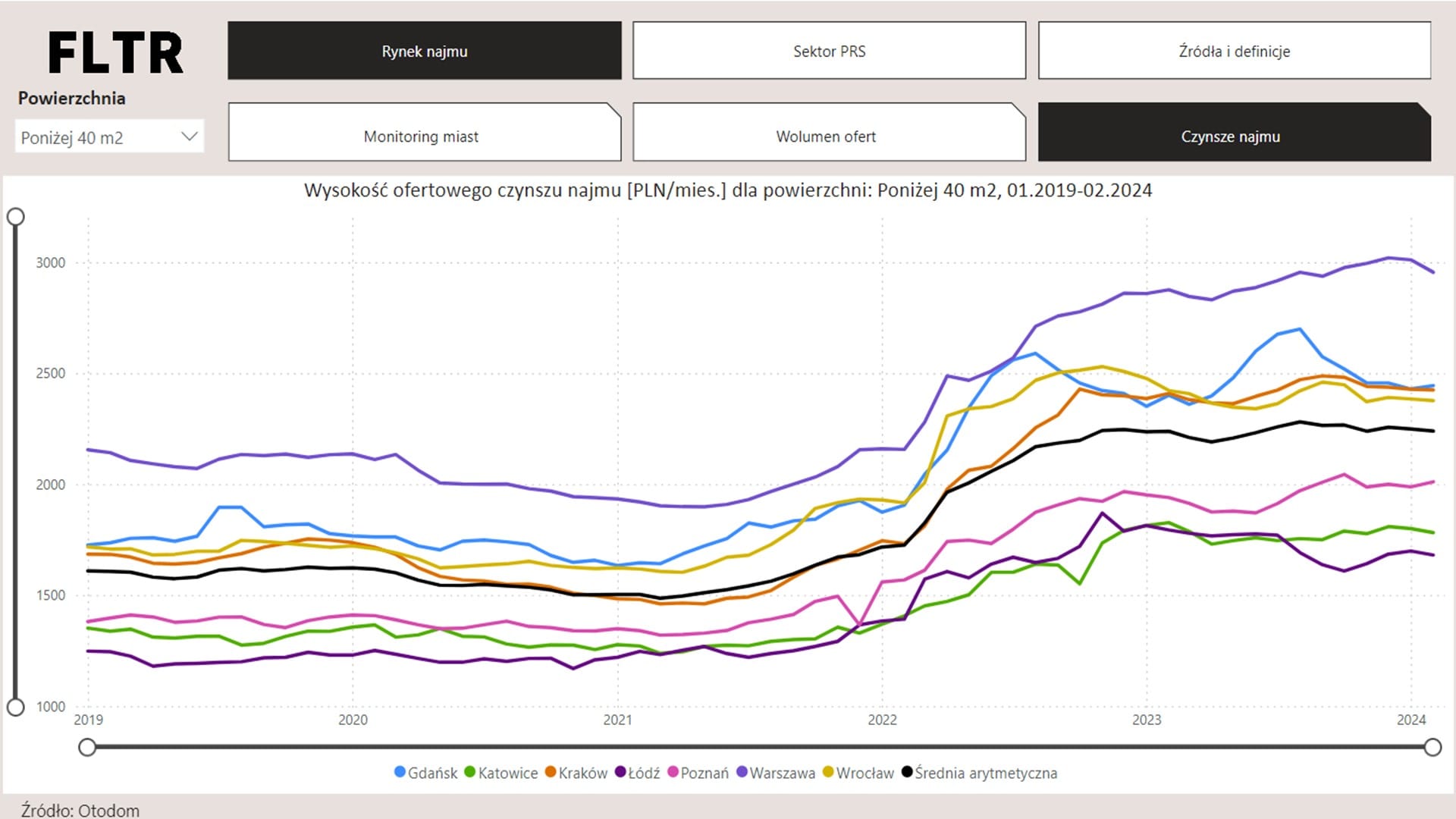Open the Wolumen ofert view
Image resolution: width=1456 pixels, height=819 pixels.
click(x=826, y=136)
